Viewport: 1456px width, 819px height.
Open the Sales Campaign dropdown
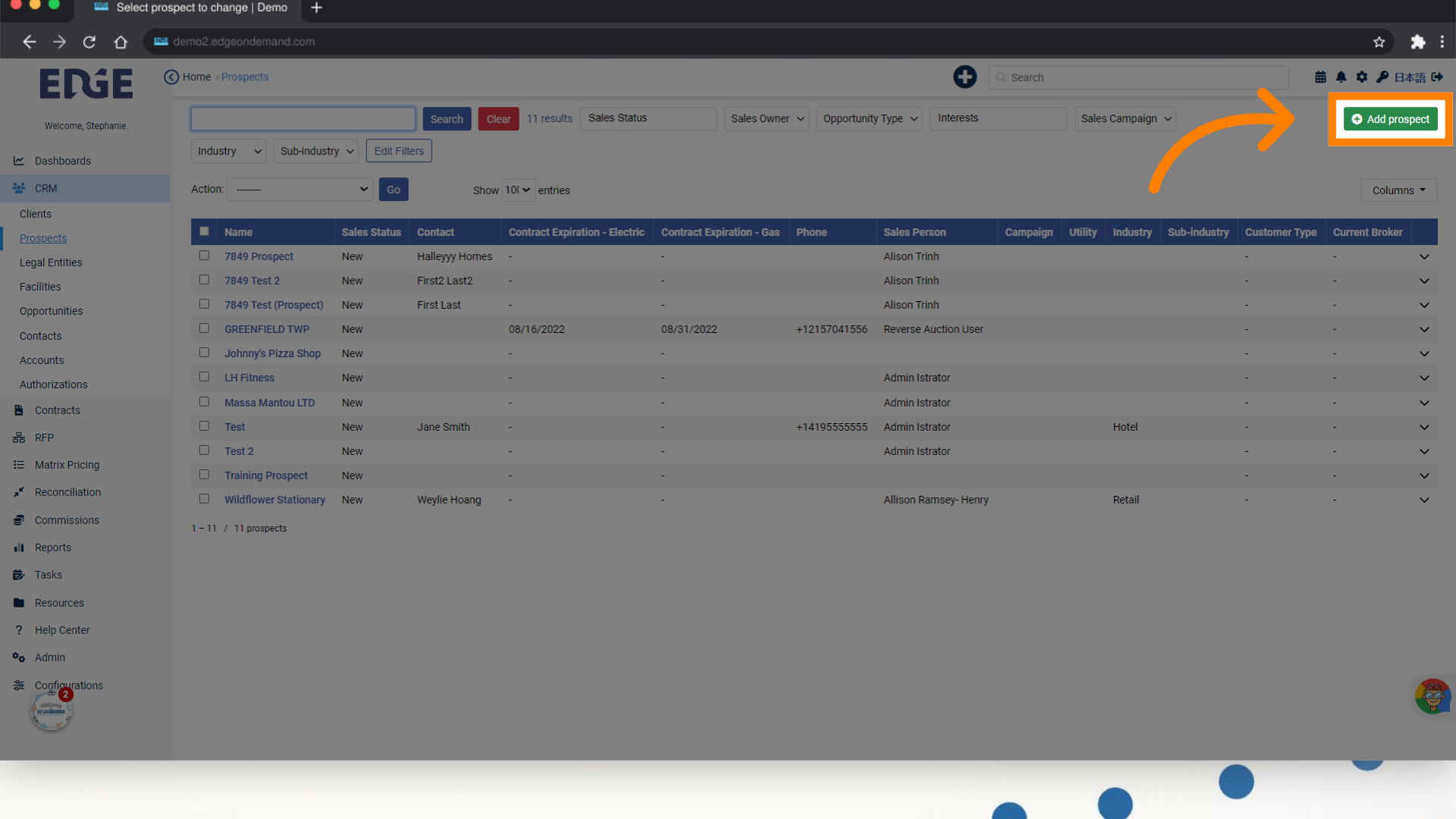[x=1125, y=118]
